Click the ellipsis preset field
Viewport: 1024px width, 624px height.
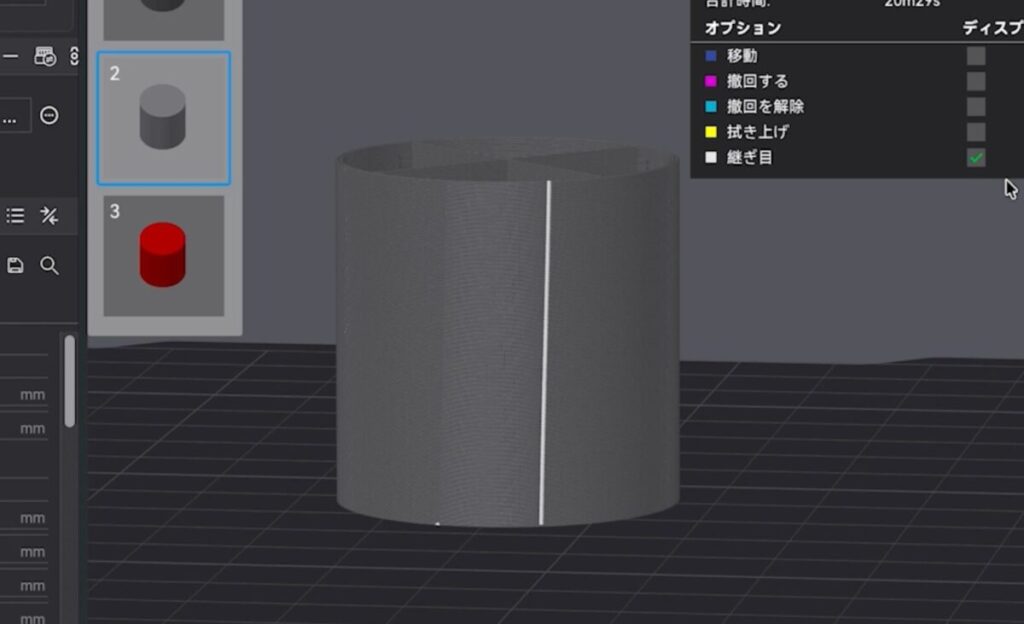click(13, 116)
